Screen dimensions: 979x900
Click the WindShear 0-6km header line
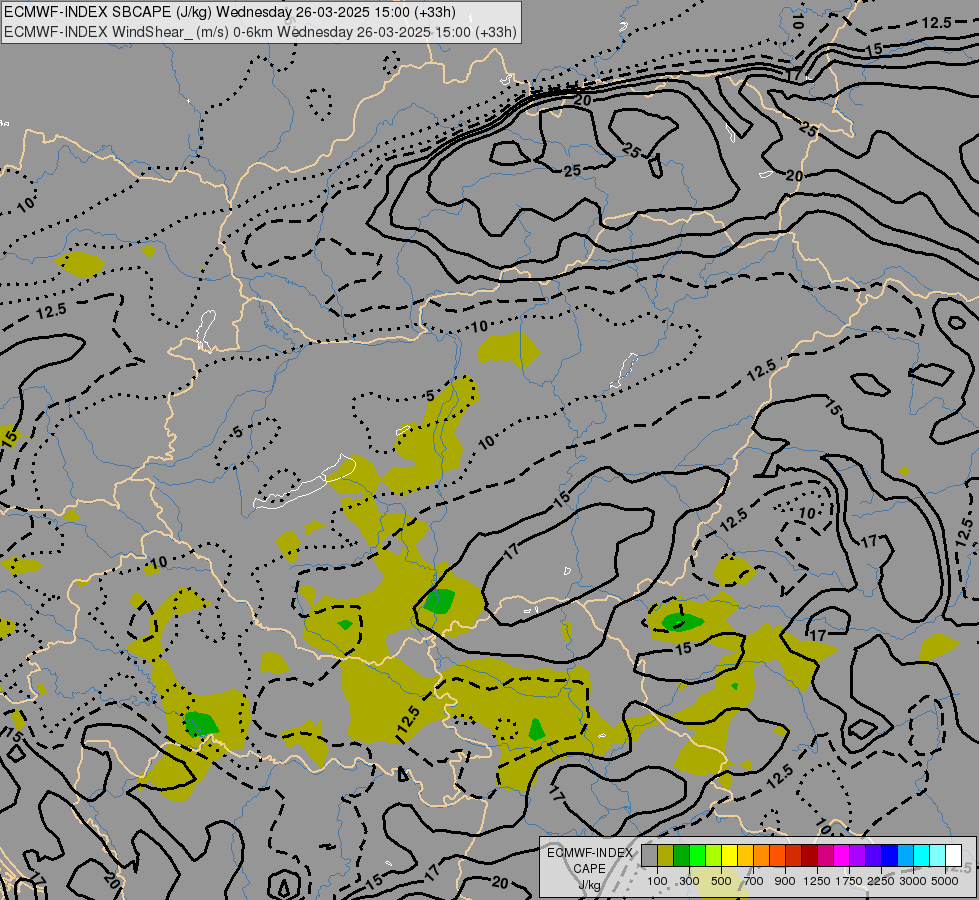click(260, 32)
